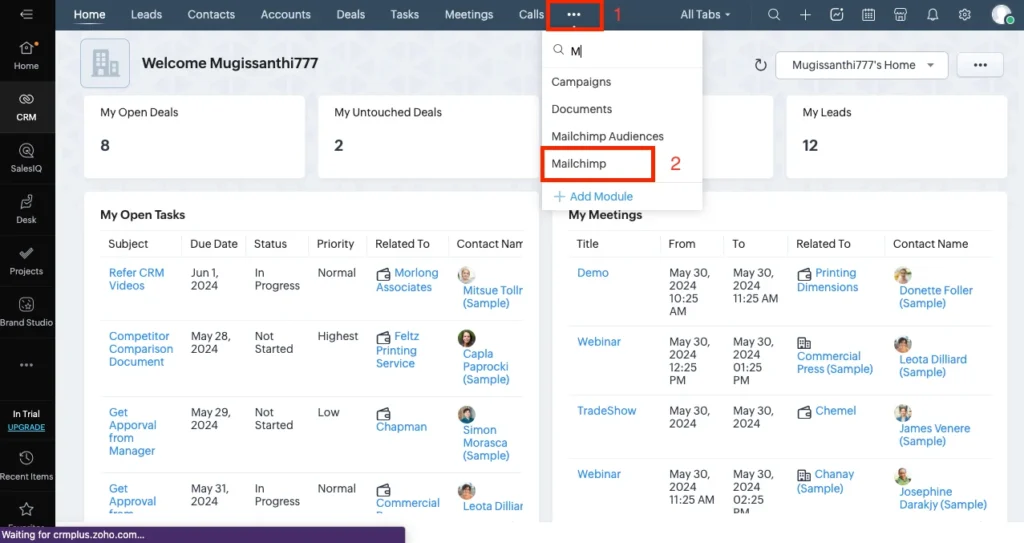The width and height of the screenshot is (1024, 543).
Task: Open Favorites star icon in the sidebar
Action: point(26,509)
